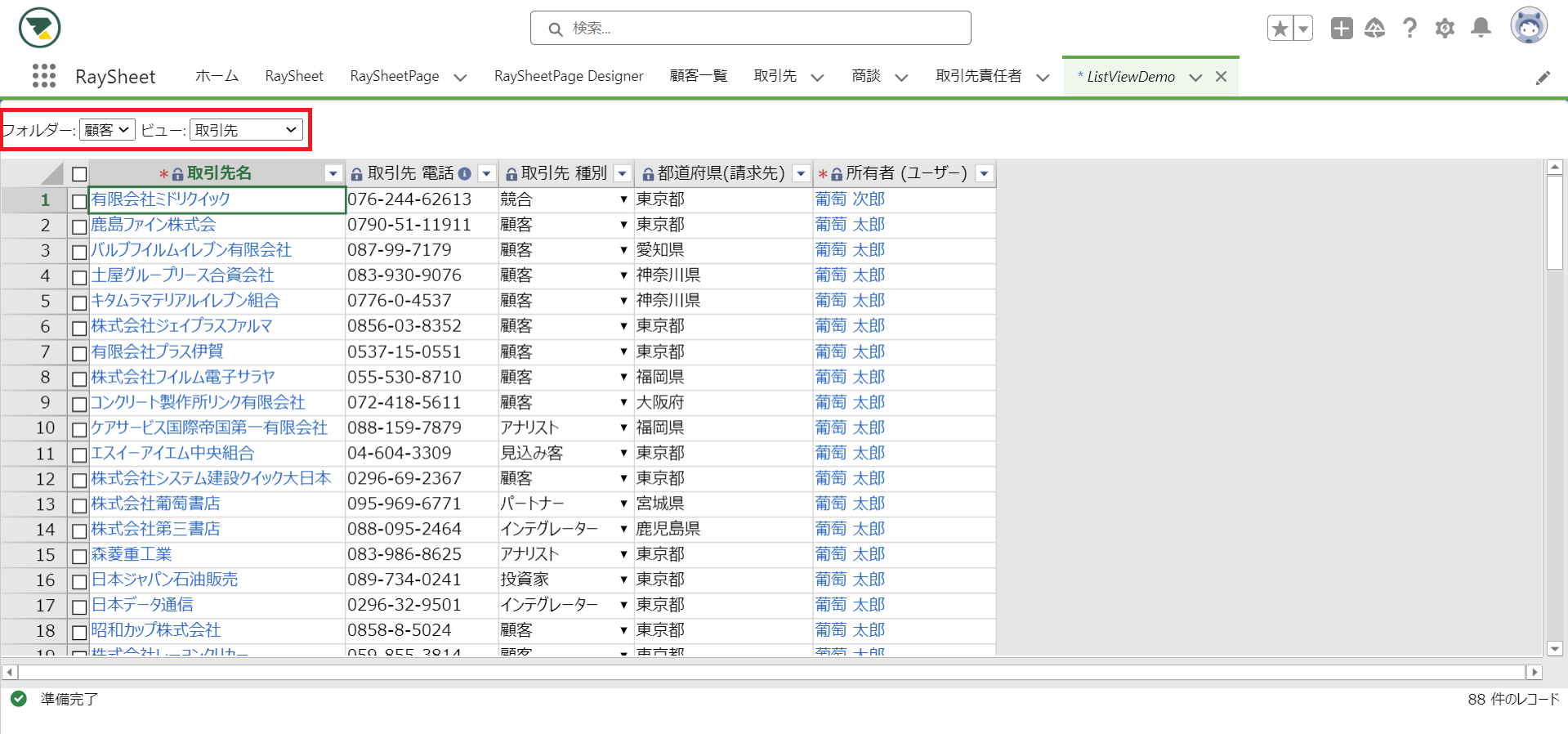This screenshot has height=734, width=1568.
Task: Open the 日本データ通信 account link
Action: [x=142, y=605]
